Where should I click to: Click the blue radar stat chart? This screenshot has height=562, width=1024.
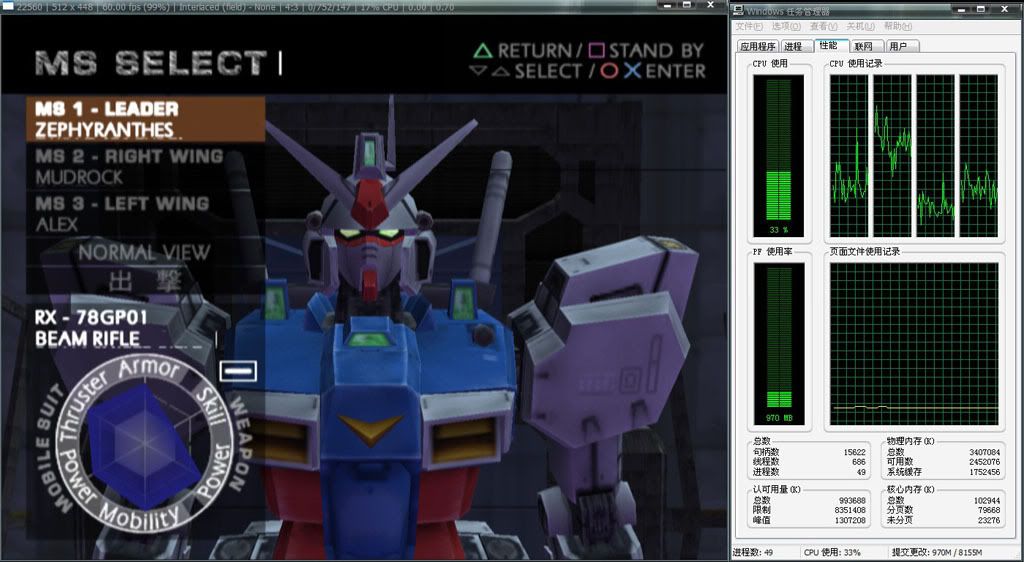[x=143, y=446]
